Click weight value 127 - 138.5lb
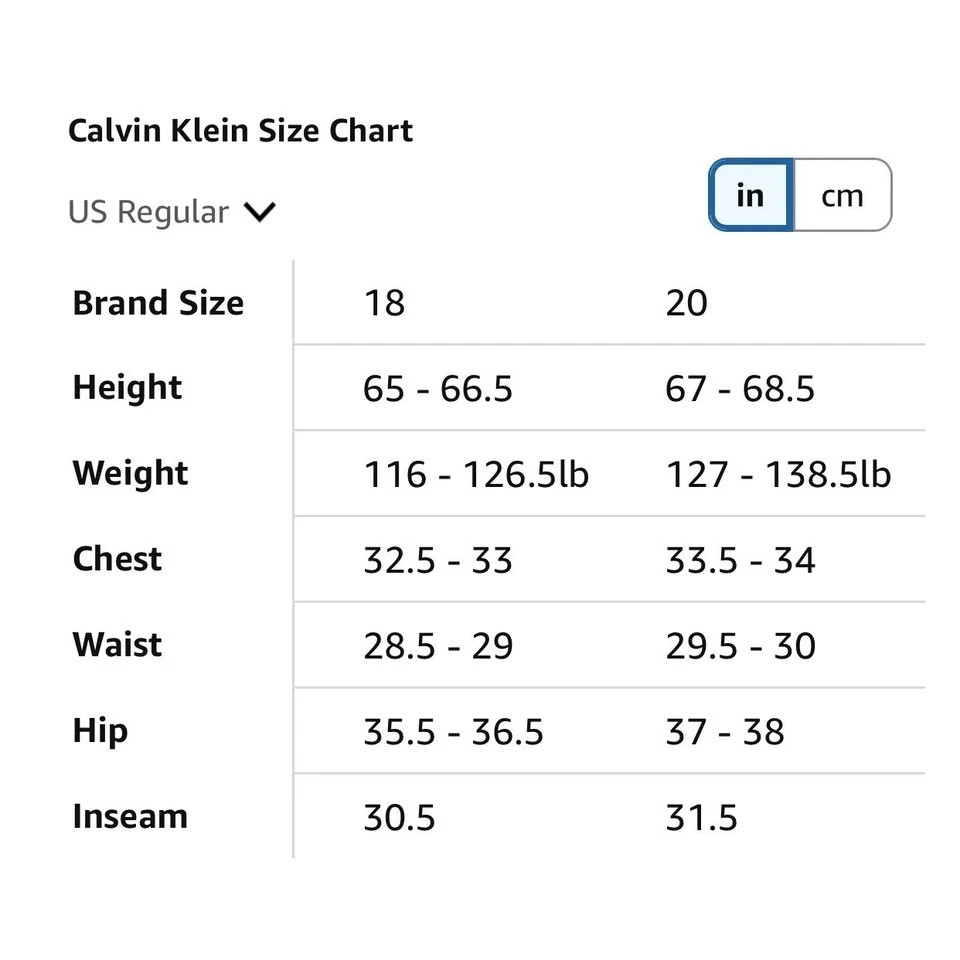Screen dimensions: 960x960 (778, 475)
